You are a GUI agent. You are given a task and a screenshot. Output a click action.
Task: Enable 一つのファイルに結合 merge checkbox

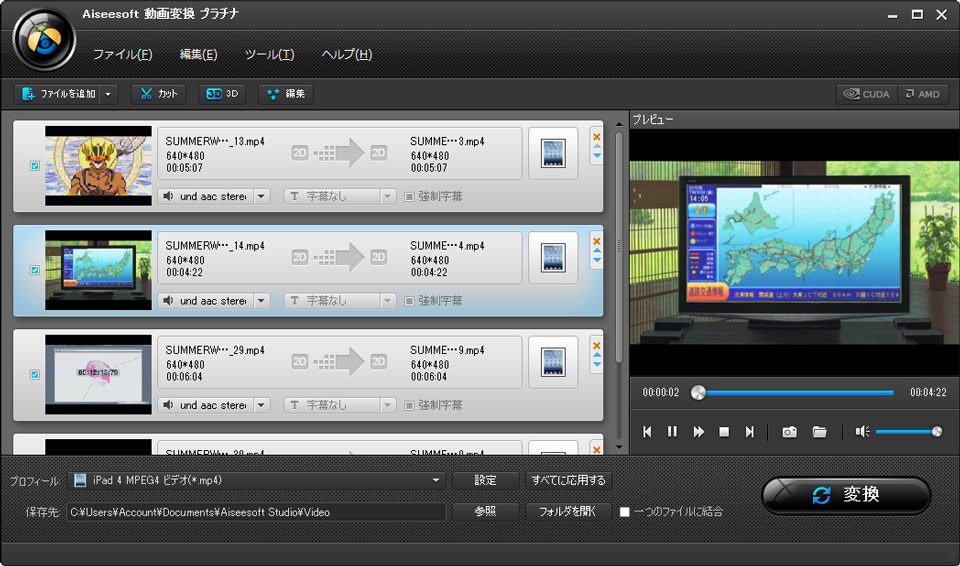[625, 512]
